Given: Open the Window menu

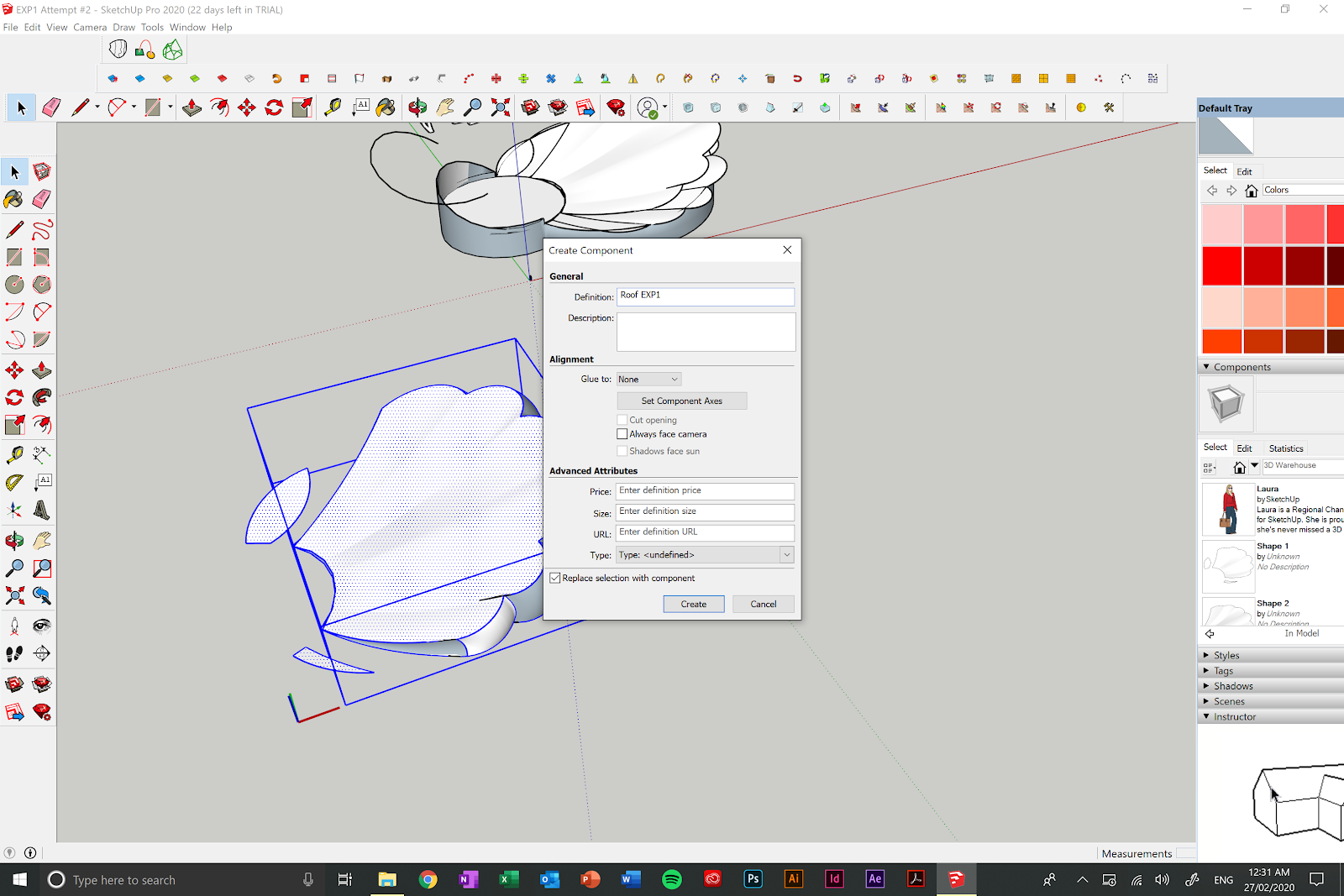Looking at the screenshot, I should pos(187,28).
